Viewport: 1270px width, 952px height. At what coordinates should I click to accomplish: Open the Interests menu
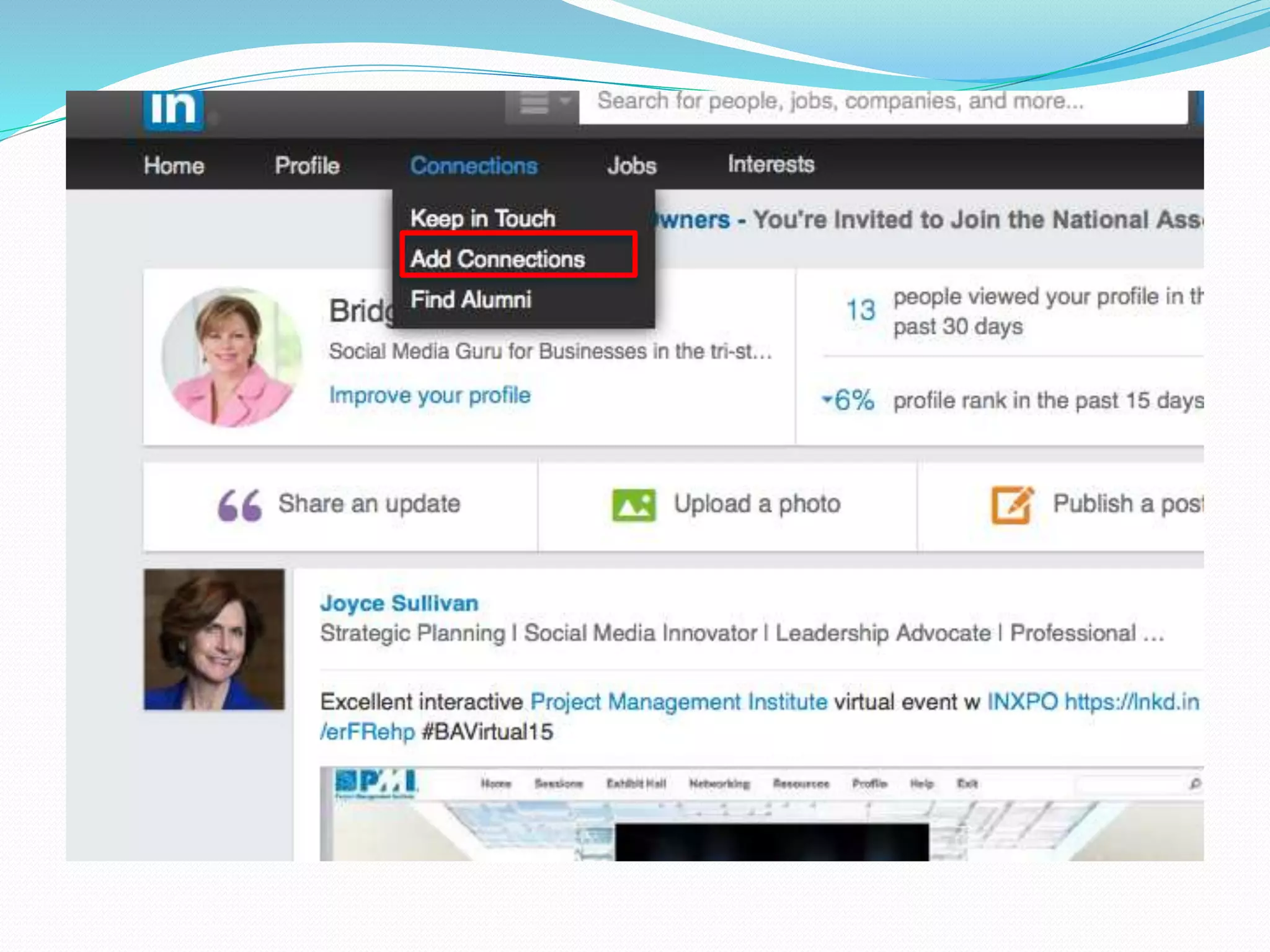pos(771,164)
